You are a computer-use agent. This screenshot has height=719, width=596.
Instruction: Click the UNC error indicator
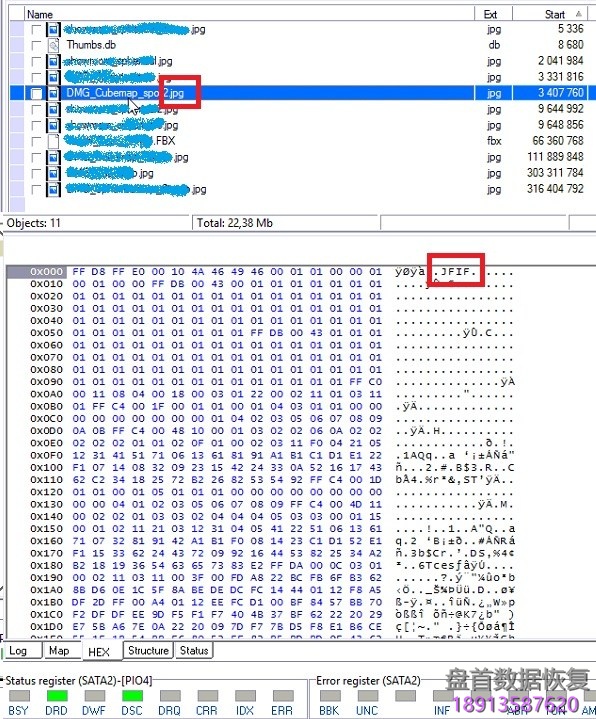[368, 696]
